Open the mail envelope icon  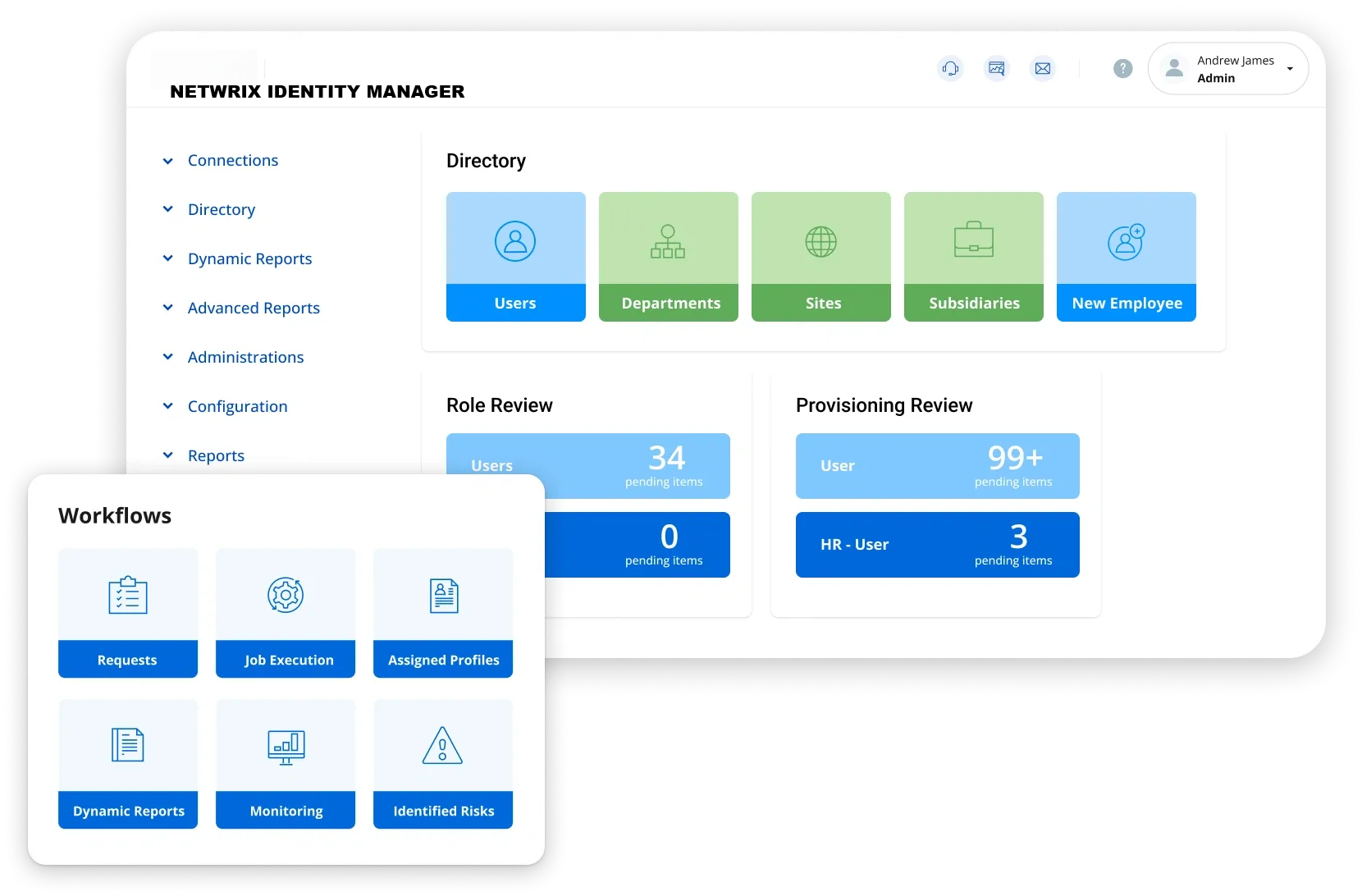pyautogui.click(x=1042, y=68)
